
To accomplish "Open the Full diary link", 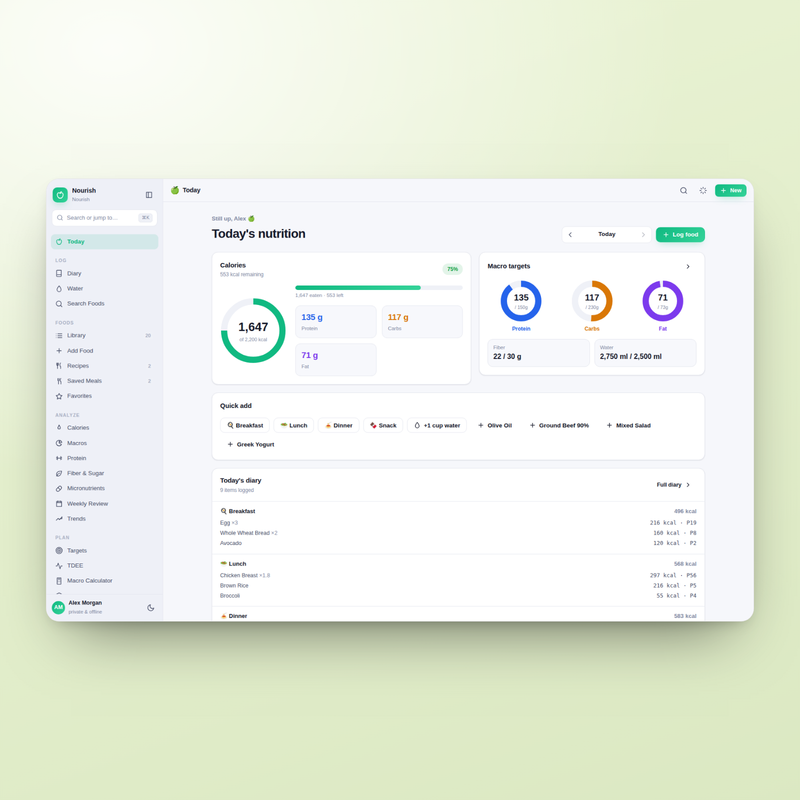I will (673, 485).
